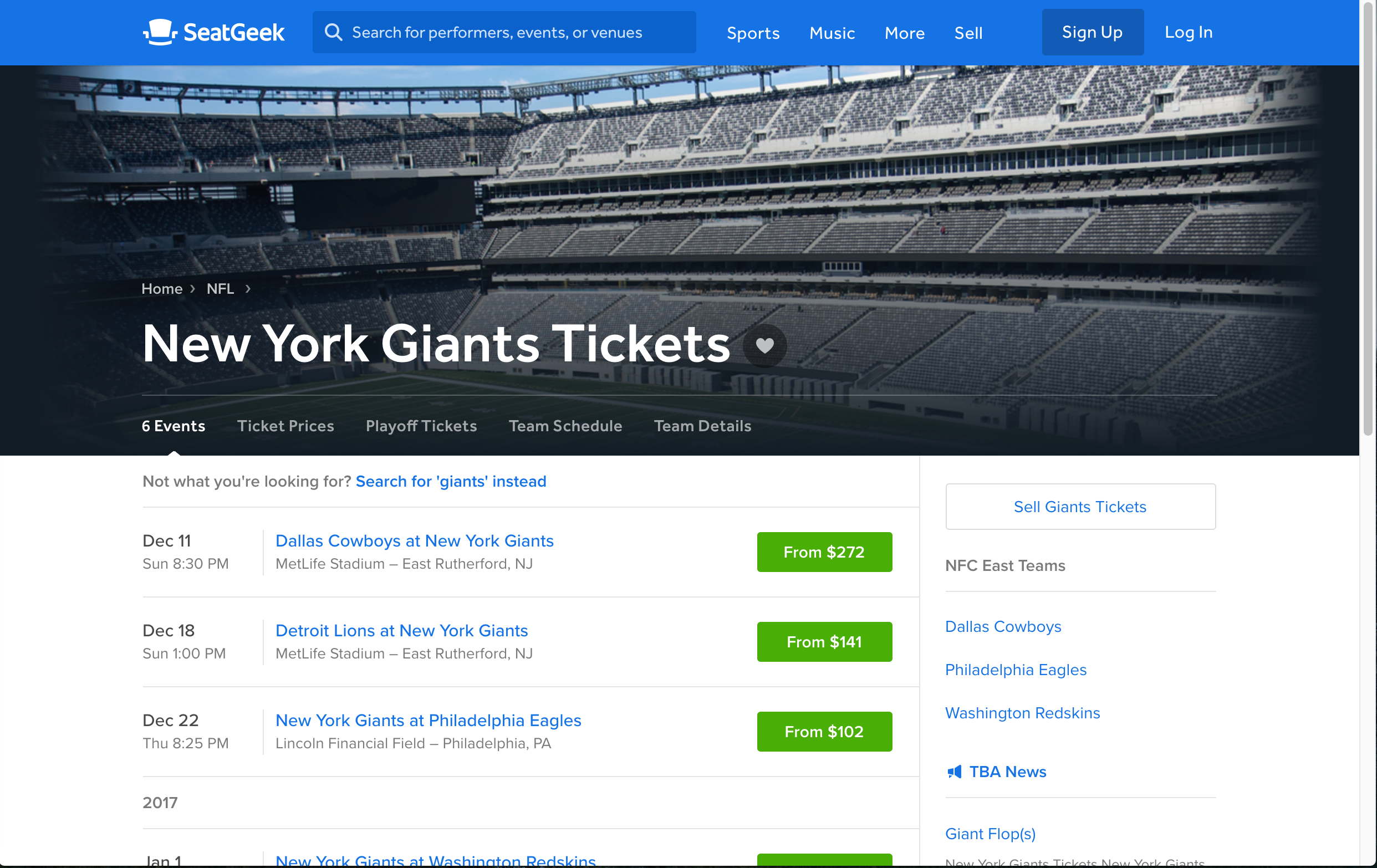
Task: Click the magnifying glass search icon
Action: pyautogui.click(x=333, y=33)
